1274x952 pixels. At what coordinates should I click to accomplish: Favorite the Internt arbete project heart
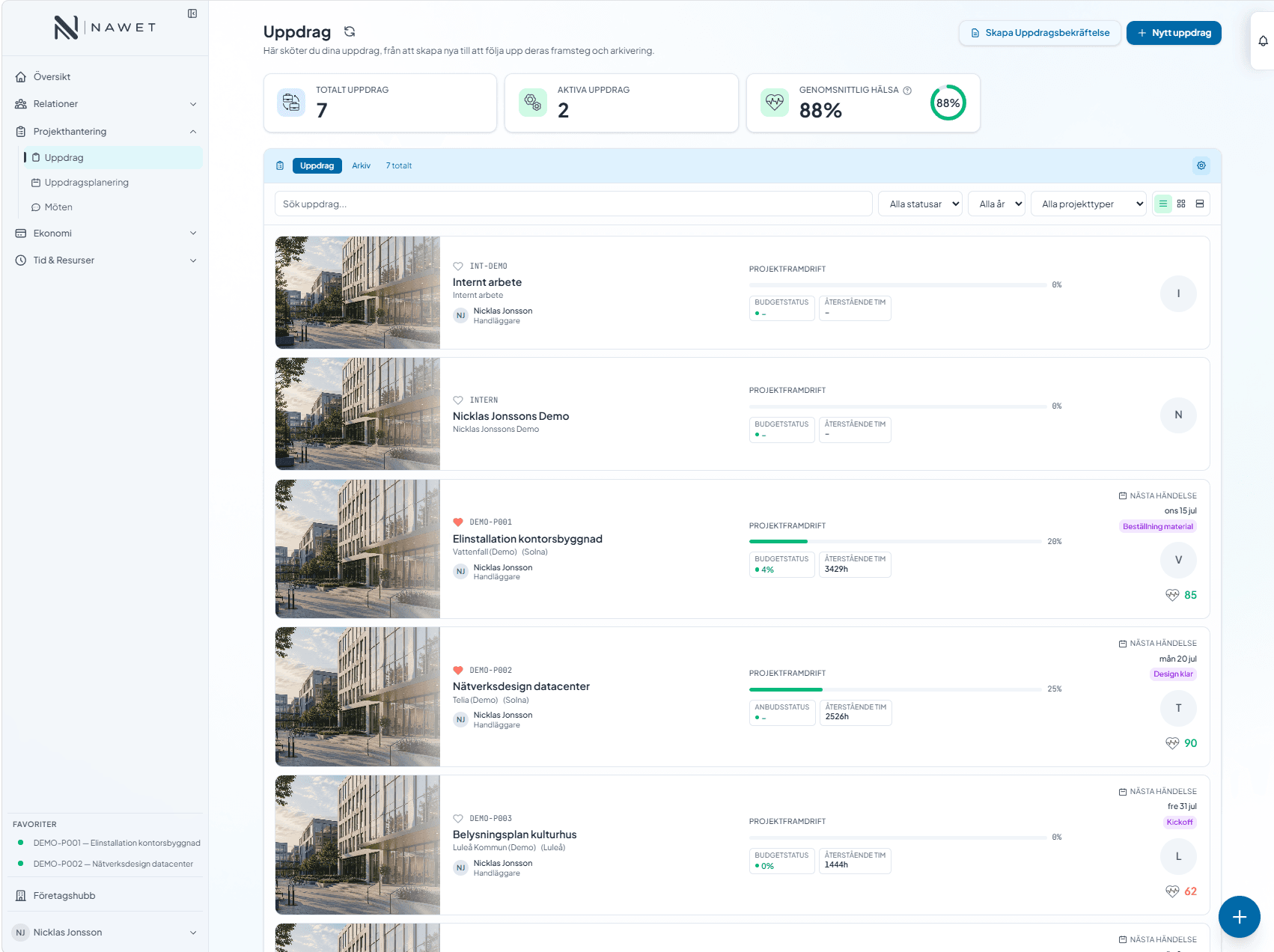coord(458,266)
